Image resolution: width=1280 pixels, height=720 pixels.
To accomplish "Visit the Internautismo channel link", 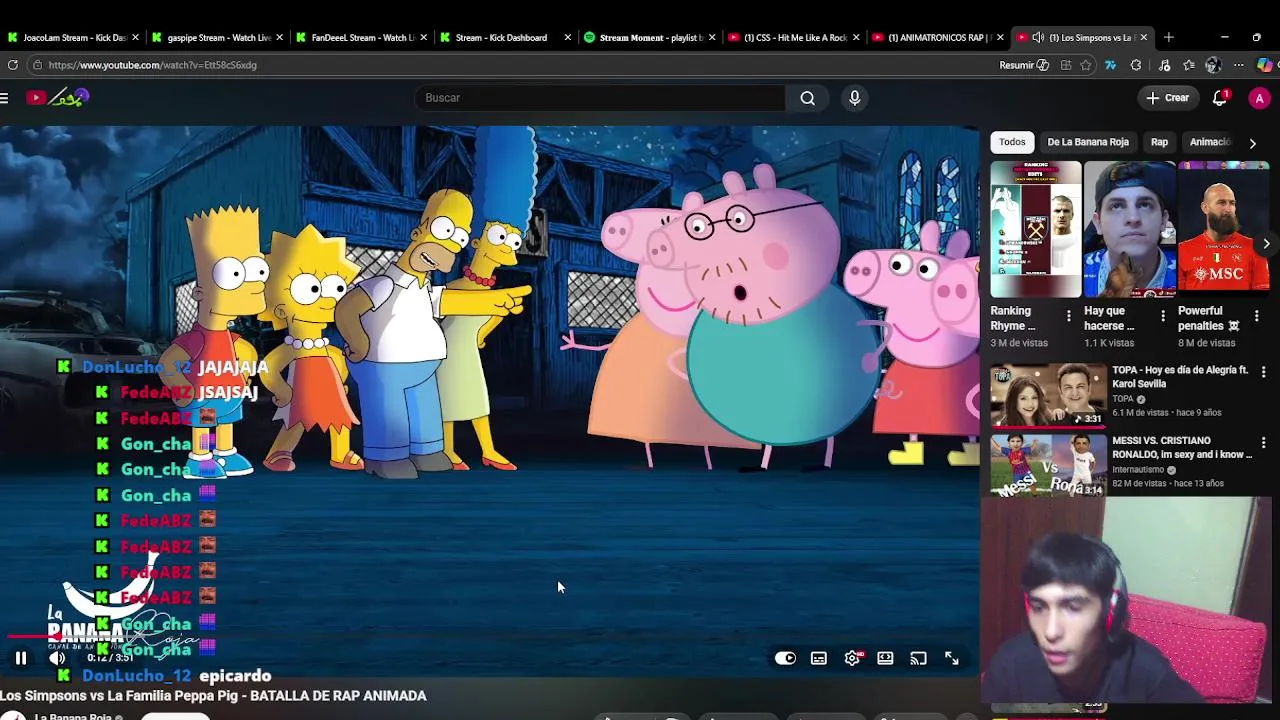I will click(x=1138, y=469).
